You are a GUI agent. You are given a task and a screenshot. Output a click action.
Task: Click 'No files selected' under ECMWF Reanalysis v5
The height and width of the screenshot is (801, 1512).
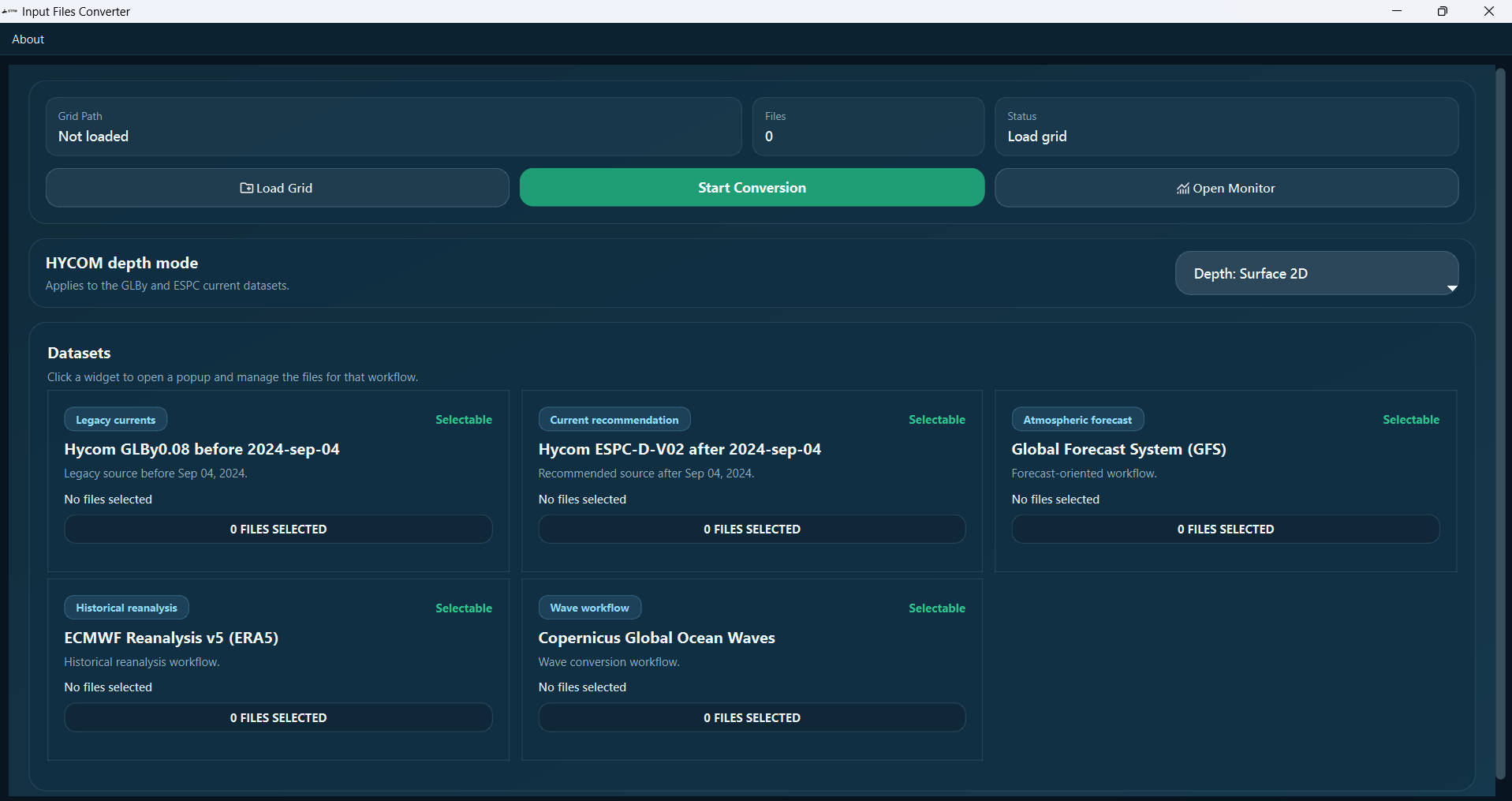pyautogui.click(x=108, y=687)
